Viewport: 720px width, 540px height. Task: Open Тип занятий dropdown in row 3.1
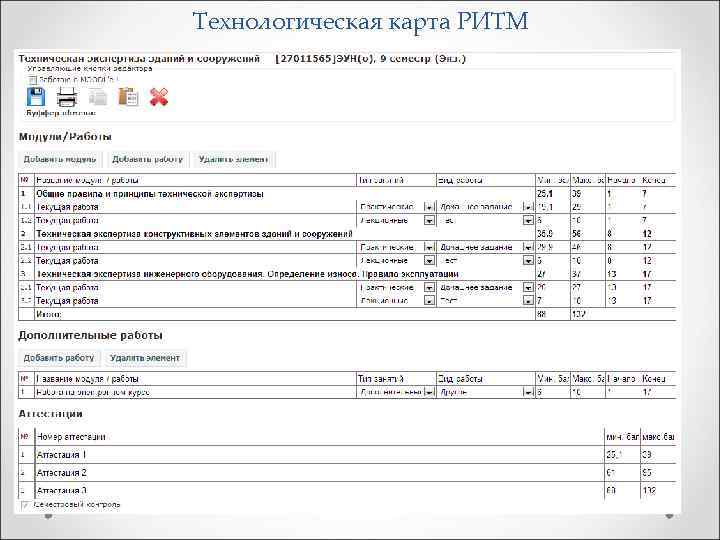click(x=429, y=287)
